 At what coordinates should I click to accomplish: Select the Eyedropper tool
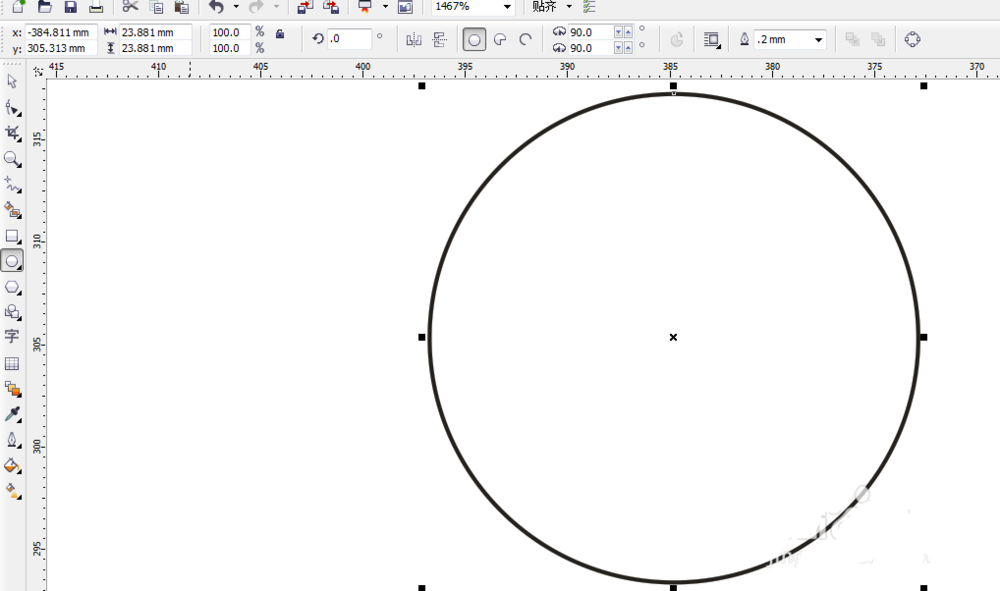[12, 415]
